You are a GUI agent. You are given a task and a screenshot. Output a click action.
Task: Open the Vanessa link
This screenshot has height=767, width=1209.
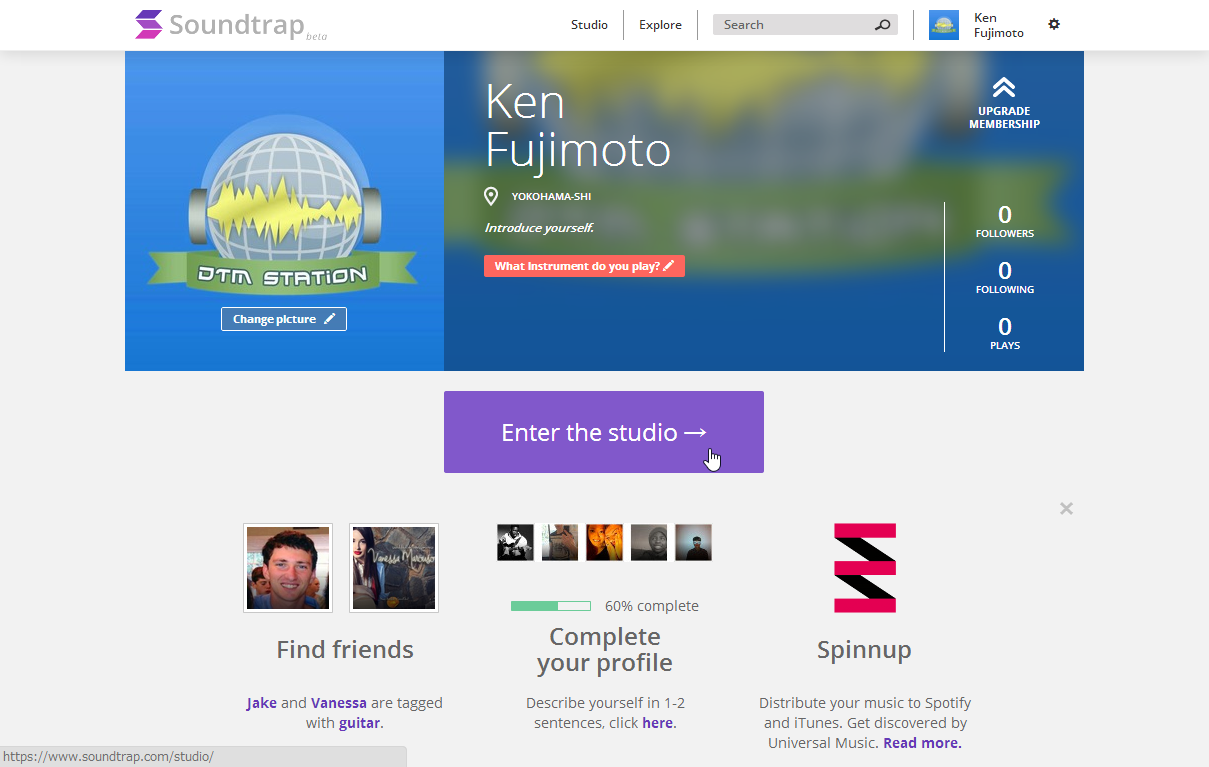(x=339, y=703)
